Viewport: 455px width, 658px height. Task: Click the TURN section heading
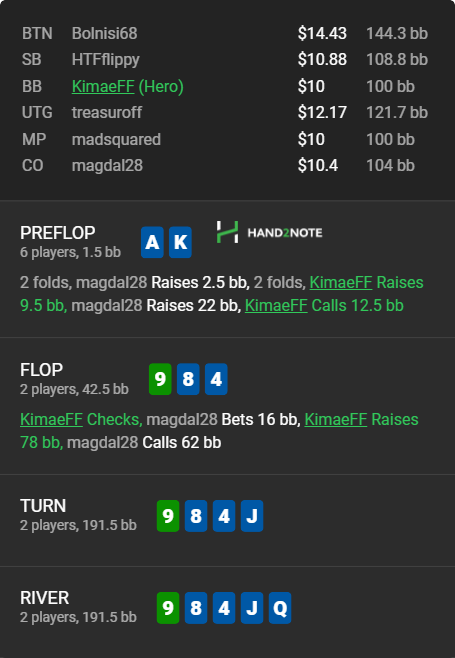click(x=43, y=506)
